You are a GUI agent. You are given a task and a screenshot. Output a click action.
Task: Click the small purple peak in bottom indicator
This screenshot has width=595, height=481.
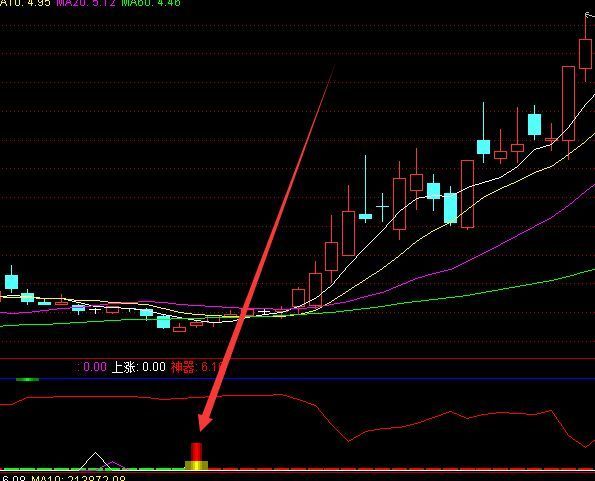113,464
